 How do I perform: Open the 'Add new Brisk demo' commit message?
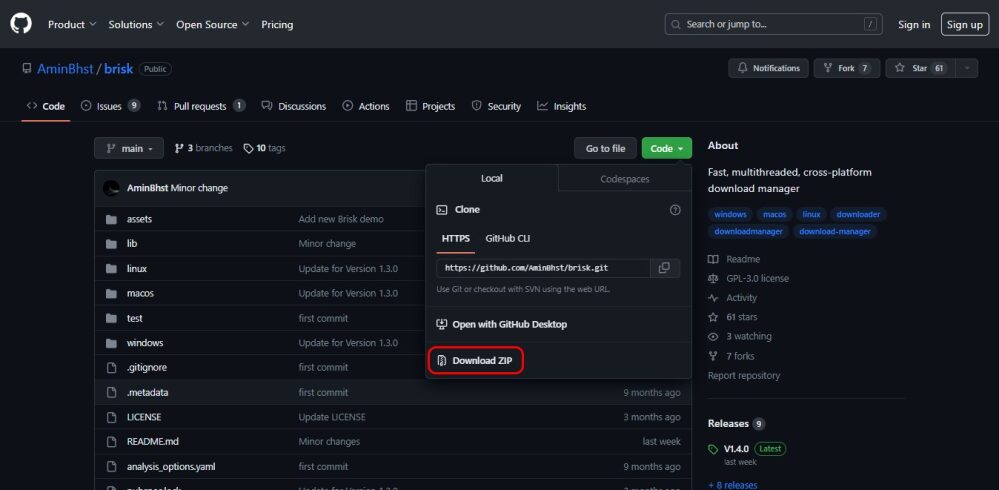[x=341, y=219]
